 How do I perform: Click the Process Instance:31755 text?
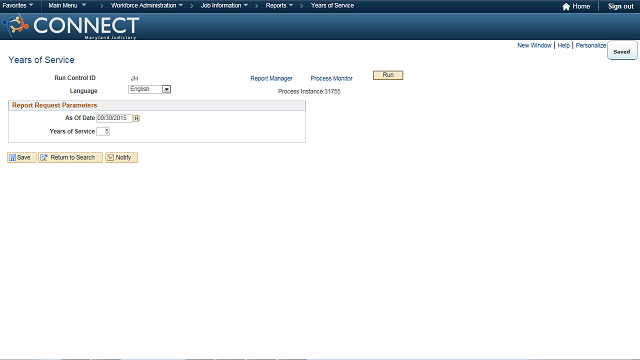click(x=309, y=91)
